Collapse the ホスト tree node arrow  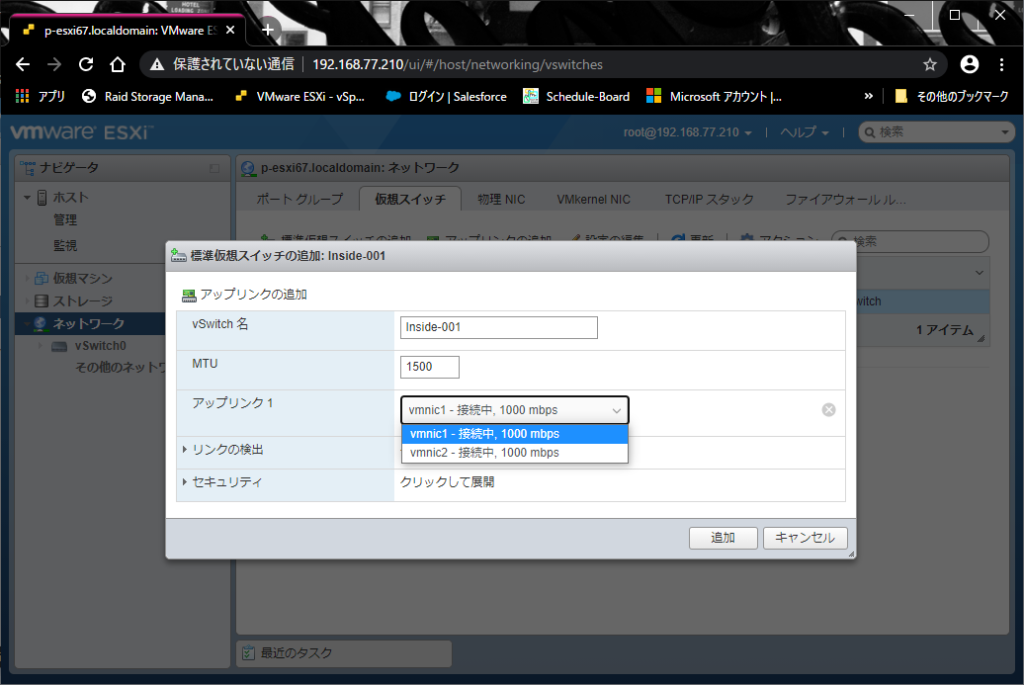tap(27, 197)
